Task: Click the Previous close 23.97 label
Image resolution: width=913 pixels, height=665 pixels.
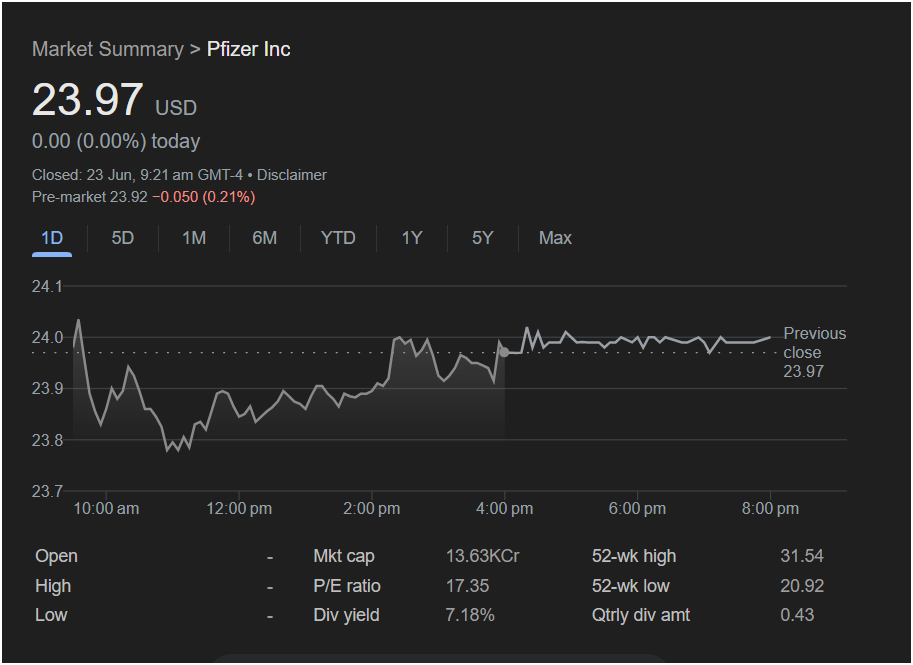Action: coord(815,352)
